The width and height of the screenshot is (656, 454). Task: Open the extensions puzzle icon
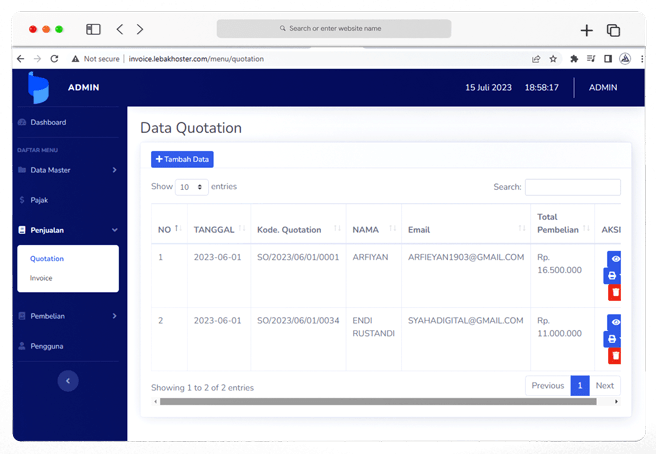(x=574, y=59)
